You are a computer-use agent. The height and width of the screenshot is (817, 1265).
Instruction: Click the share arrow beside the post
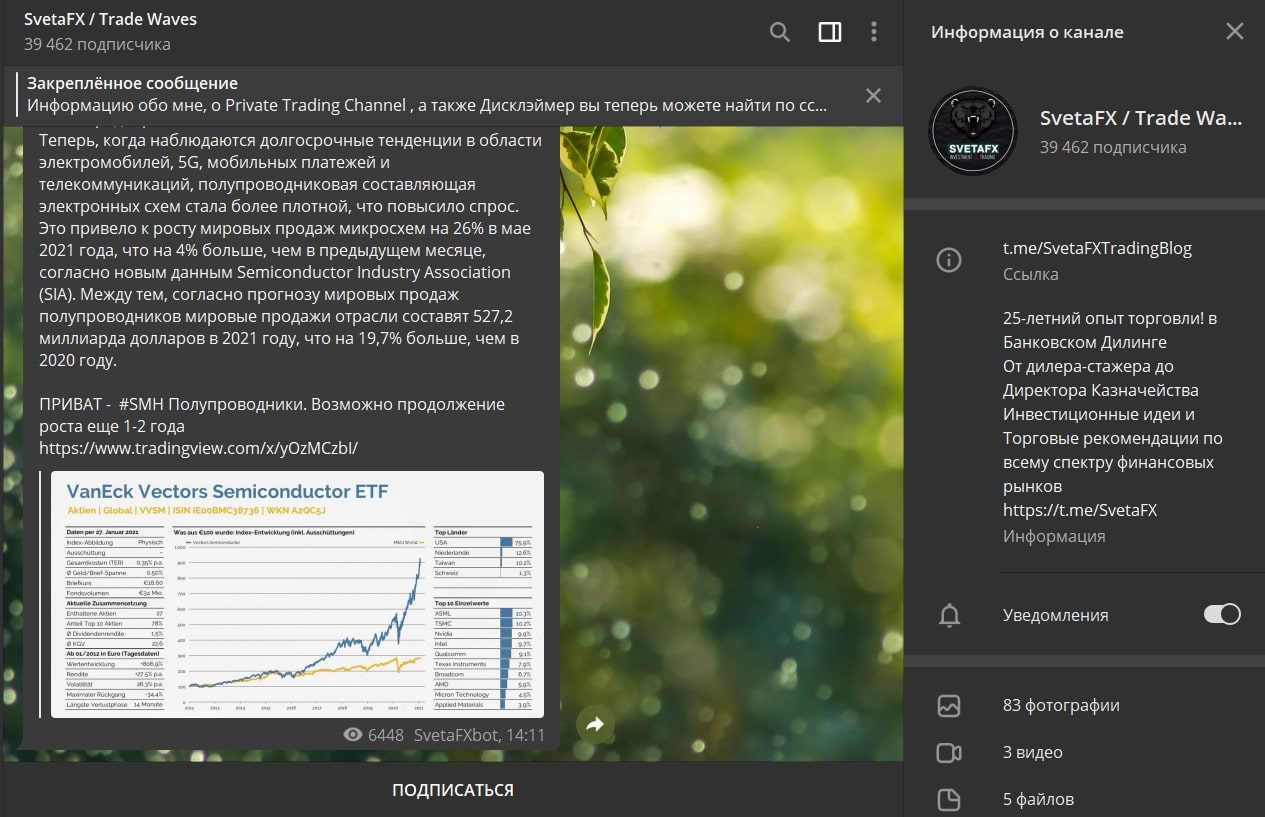click(595, 724)
